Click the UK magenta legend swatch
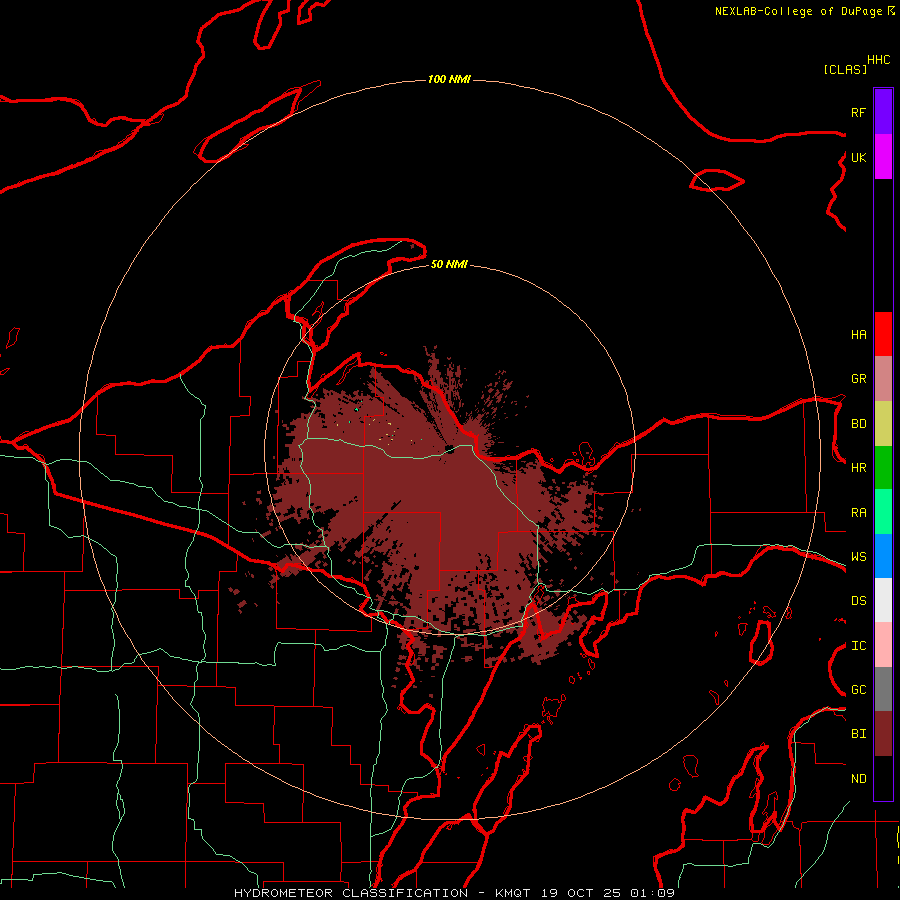Image resolution: width=900 pixels, height=900 pixels. point(883,157)
